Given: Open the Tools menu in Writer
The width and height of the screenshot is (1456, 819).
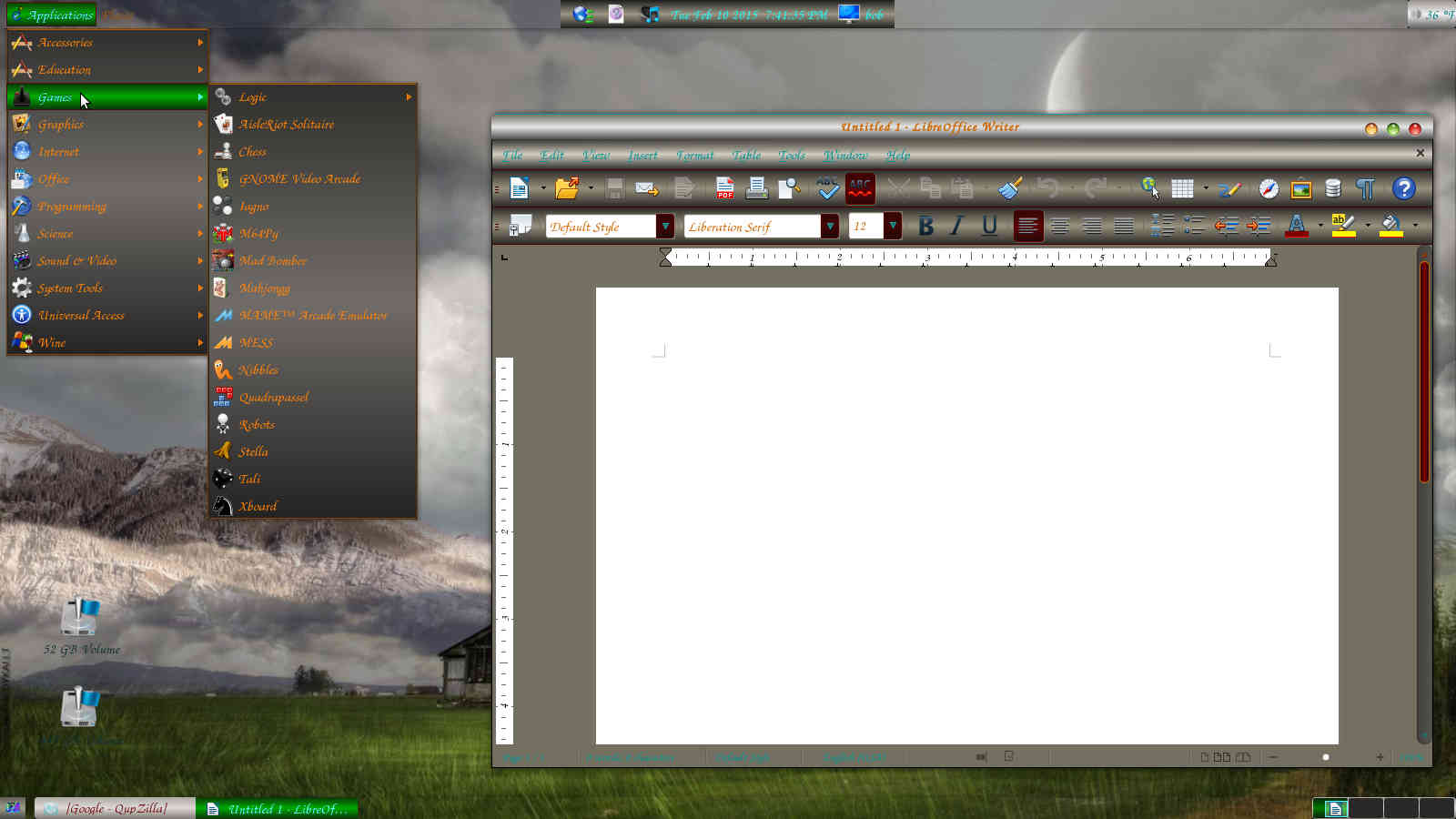Looking at the screenshot, I should click(x=792, y=155).
